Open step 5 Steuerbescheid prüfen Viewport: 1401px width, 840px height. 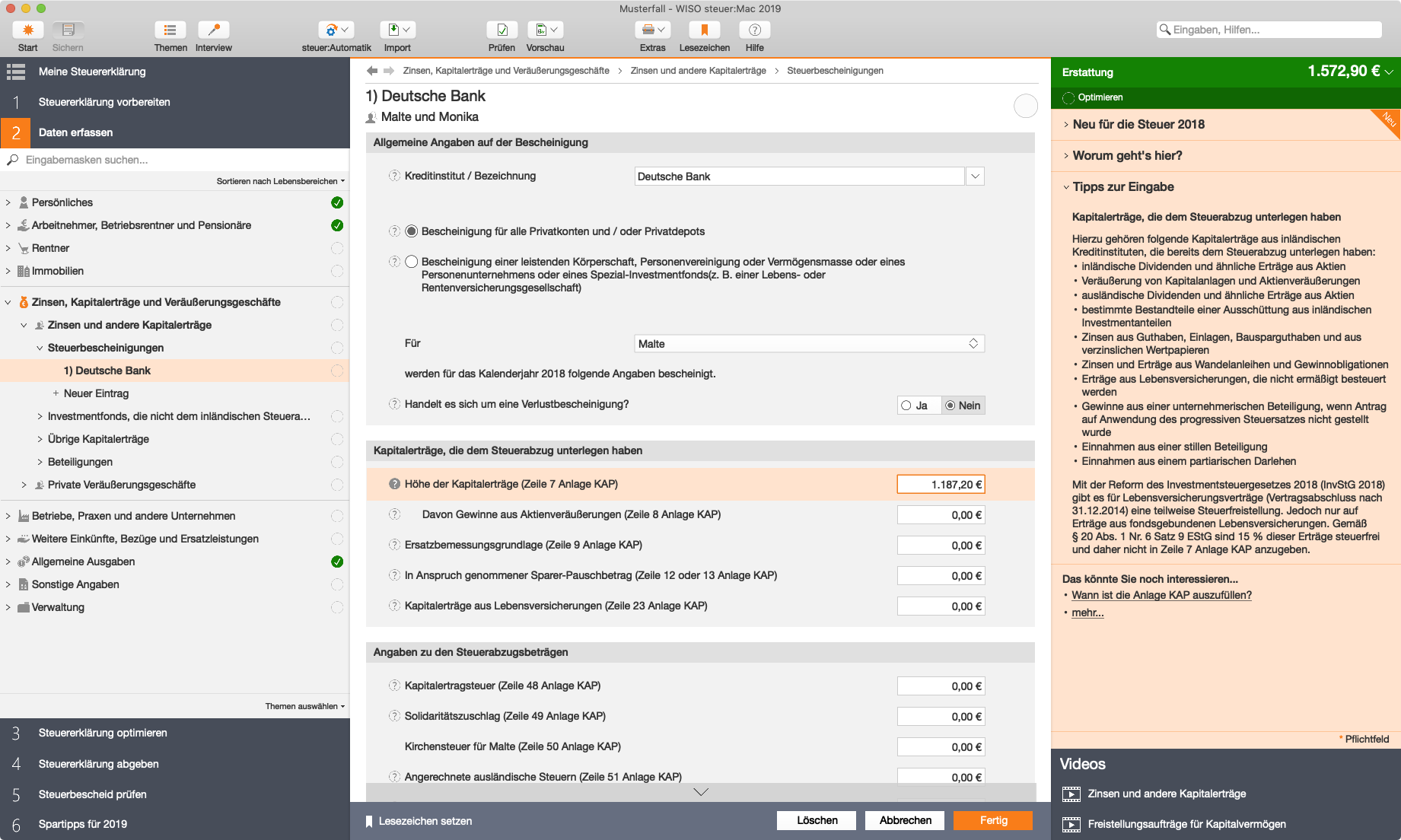coord(175,794)
